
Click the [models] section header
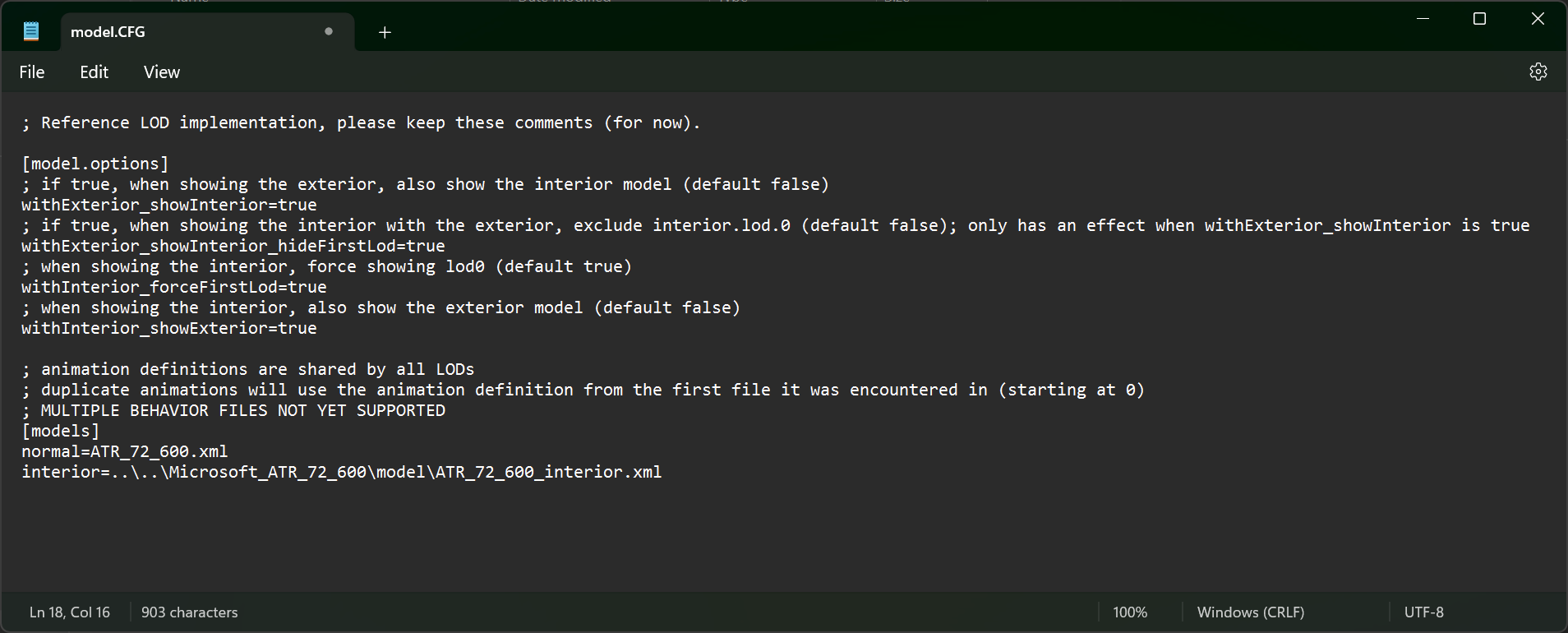(61, 430)
